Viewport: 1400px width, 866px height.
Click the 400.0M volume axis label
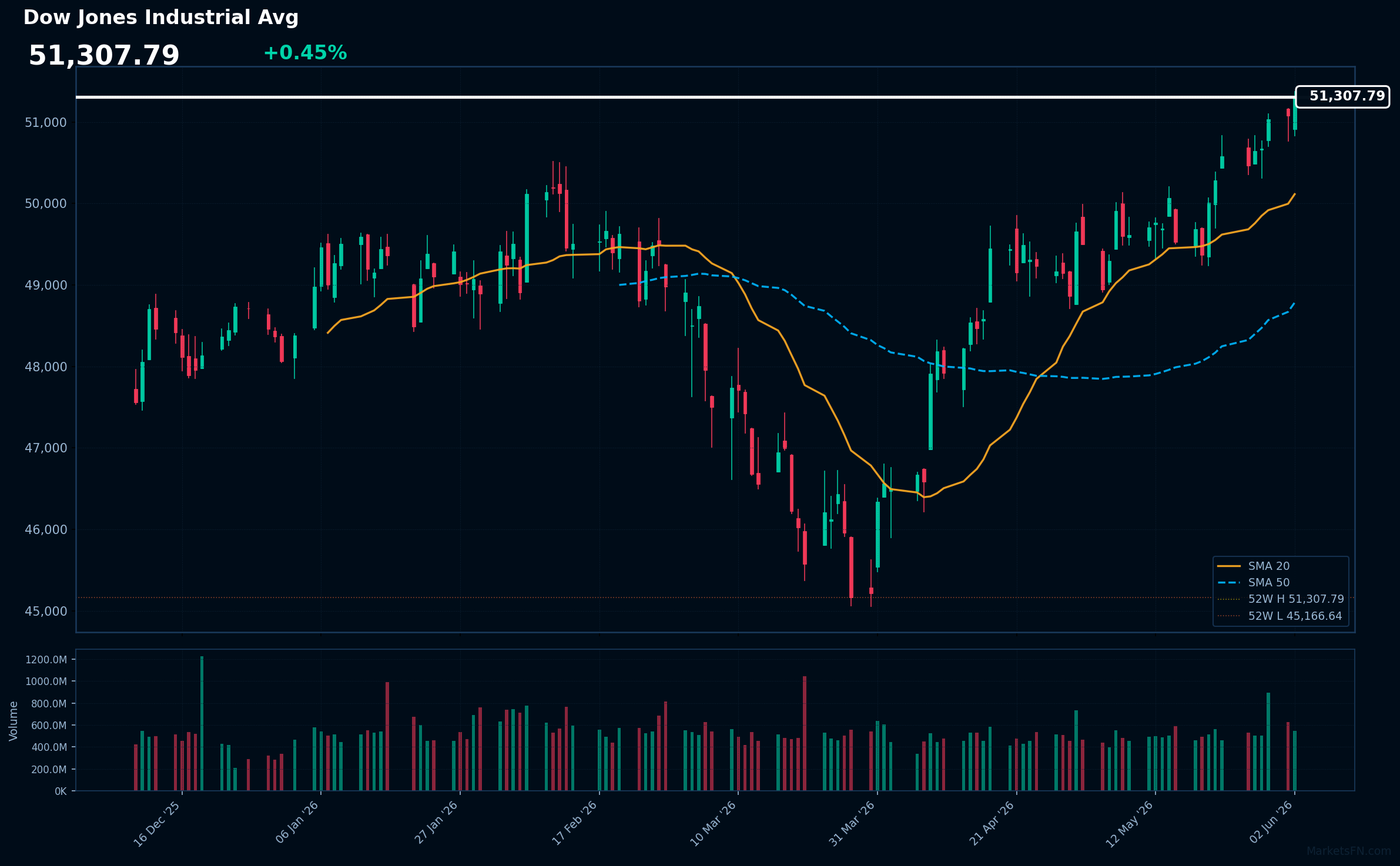click(49, 747)
